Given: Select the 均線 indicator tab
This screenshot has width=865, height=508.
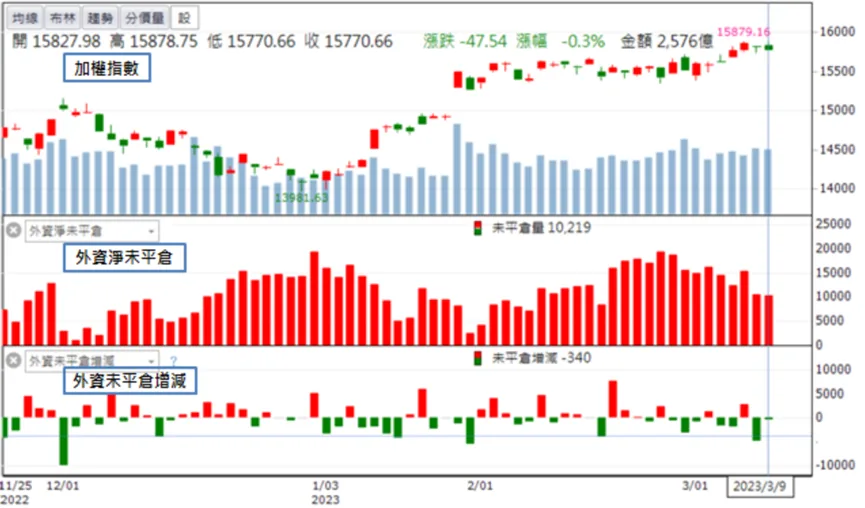Looking at the screenshot, I should click(x=25, y=18).
